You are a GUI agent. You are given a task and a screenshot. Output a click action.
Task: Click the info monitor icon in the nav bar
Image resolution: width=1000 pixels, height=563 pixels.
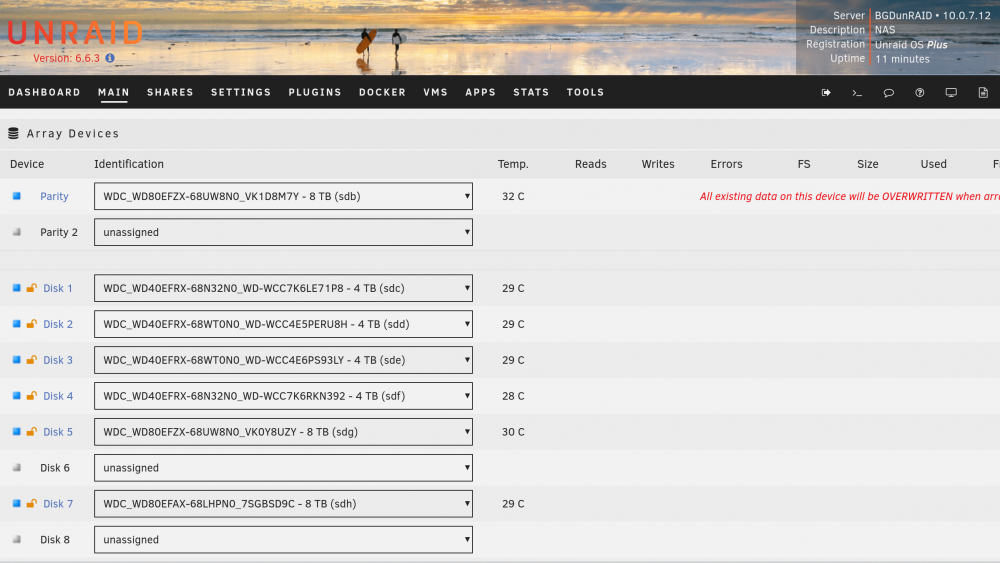click(951, 92)
